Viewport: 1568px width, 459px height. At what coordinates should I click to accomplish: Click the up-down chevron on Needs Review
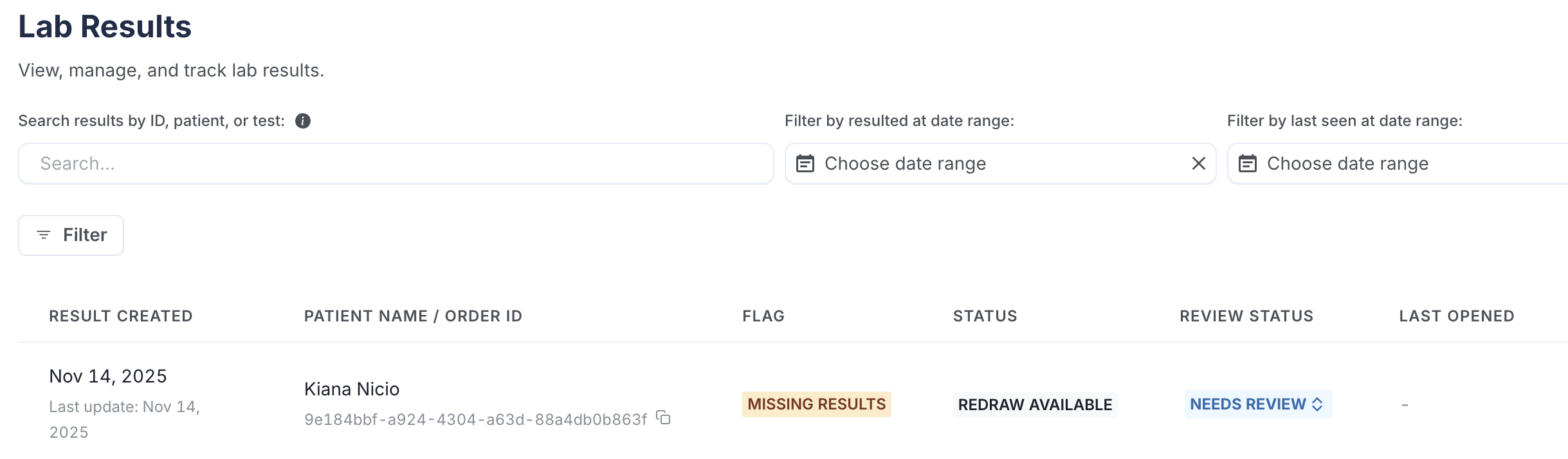click(x=1318, y=404)
